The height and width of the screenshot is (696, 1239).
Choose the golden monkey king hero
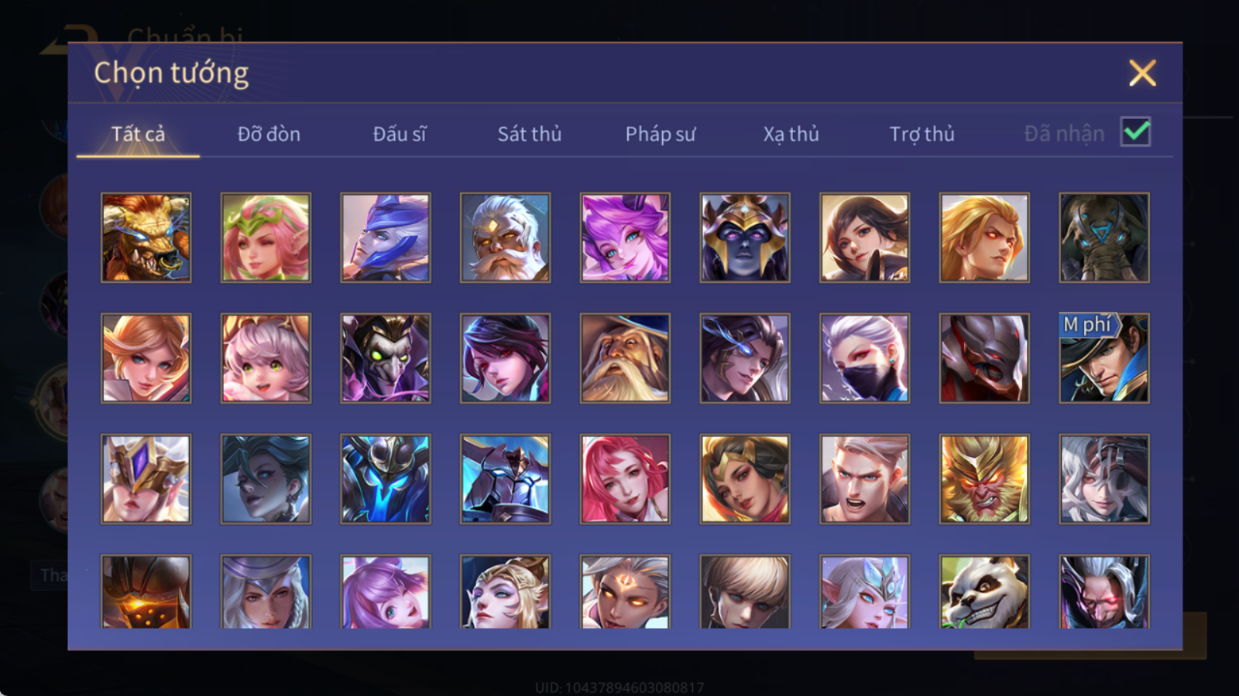click(x=984, y=479)
